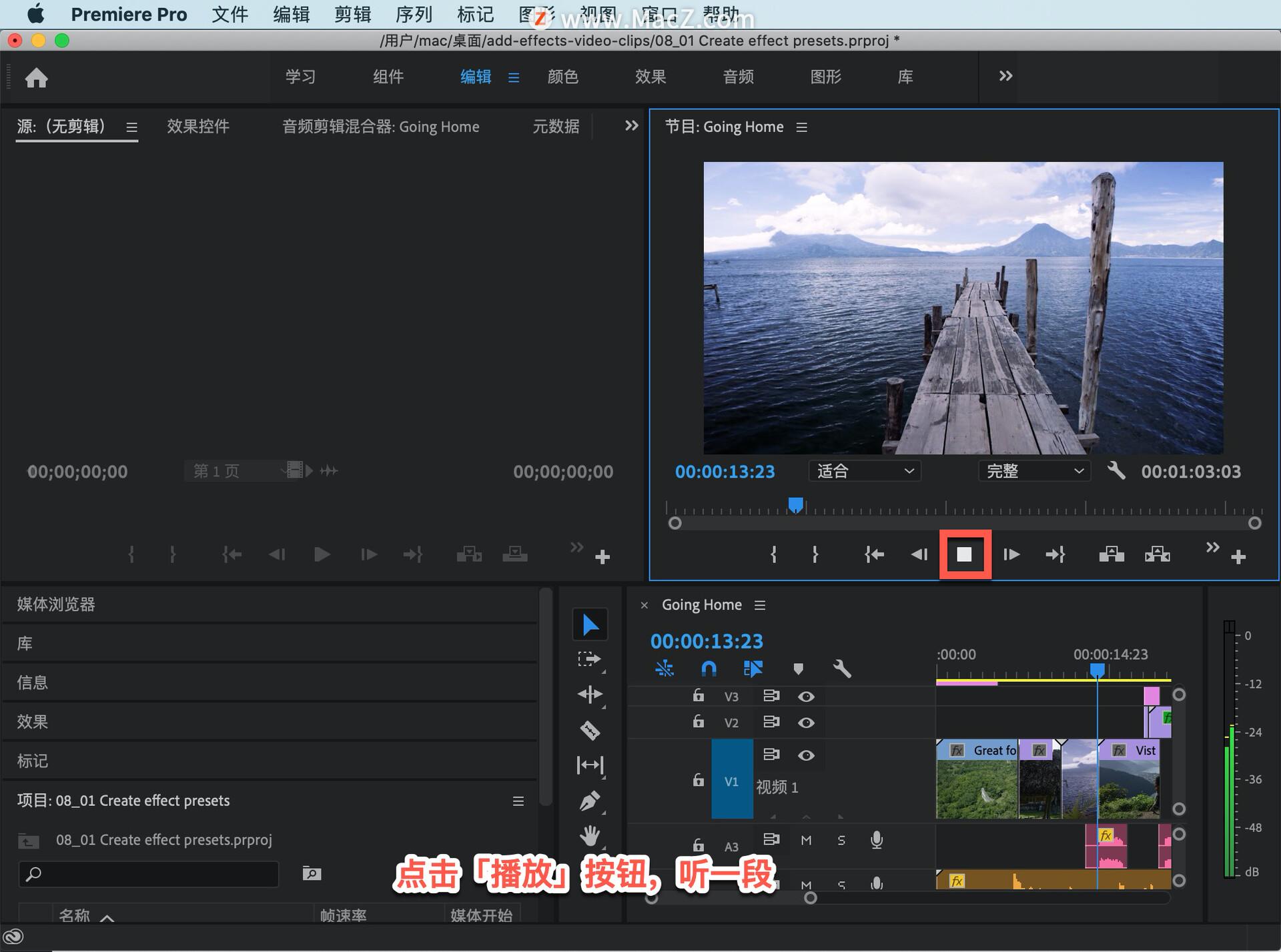
Task: Click 效果 panel item in left sidebar
Action: tap(34, 720)
